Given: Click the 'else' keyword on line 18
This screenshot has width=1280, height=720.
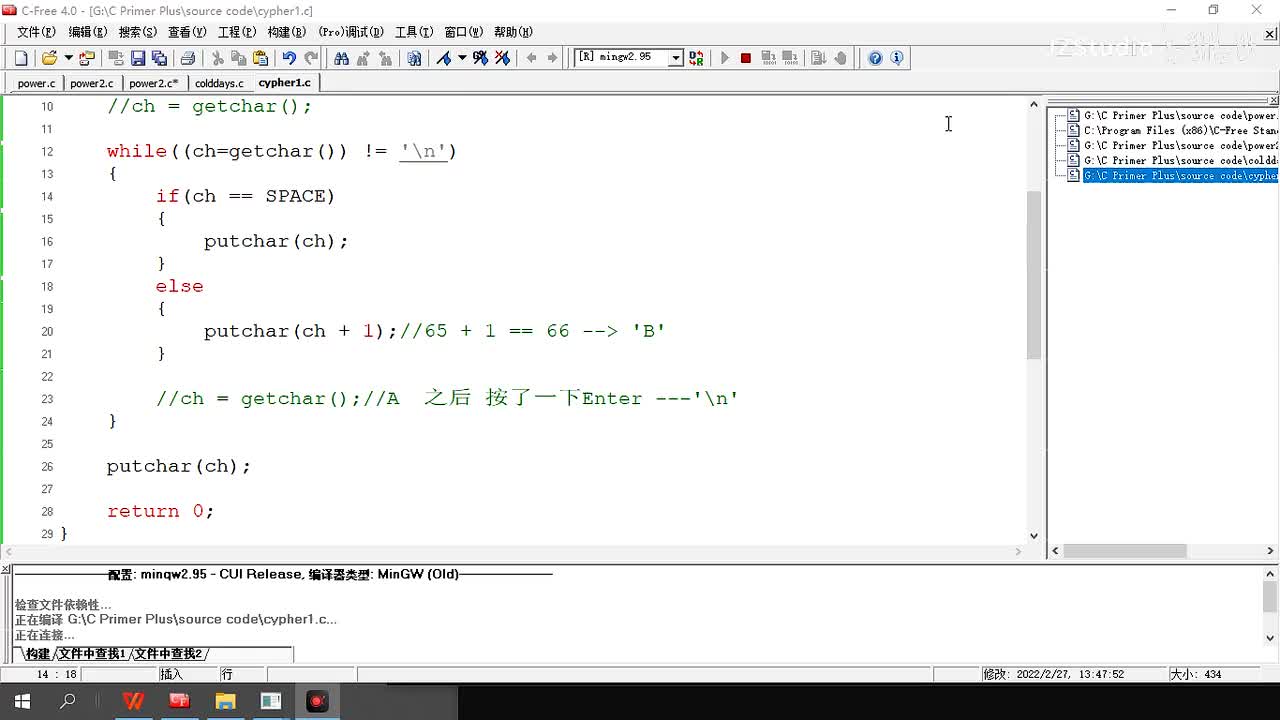Looking at the screenshot, I should click(180, 286).
